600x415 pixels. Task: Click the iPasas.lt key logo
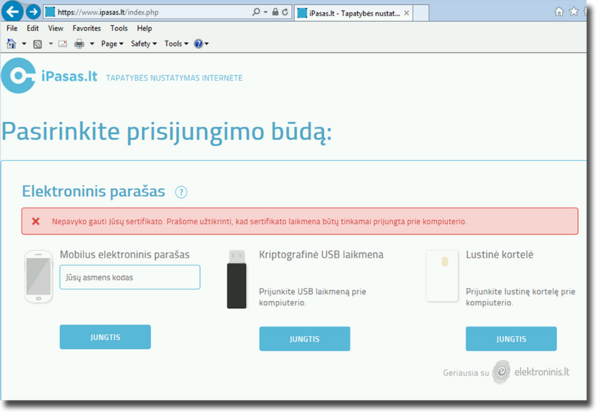pyautogui.click(x=19, y=77)
